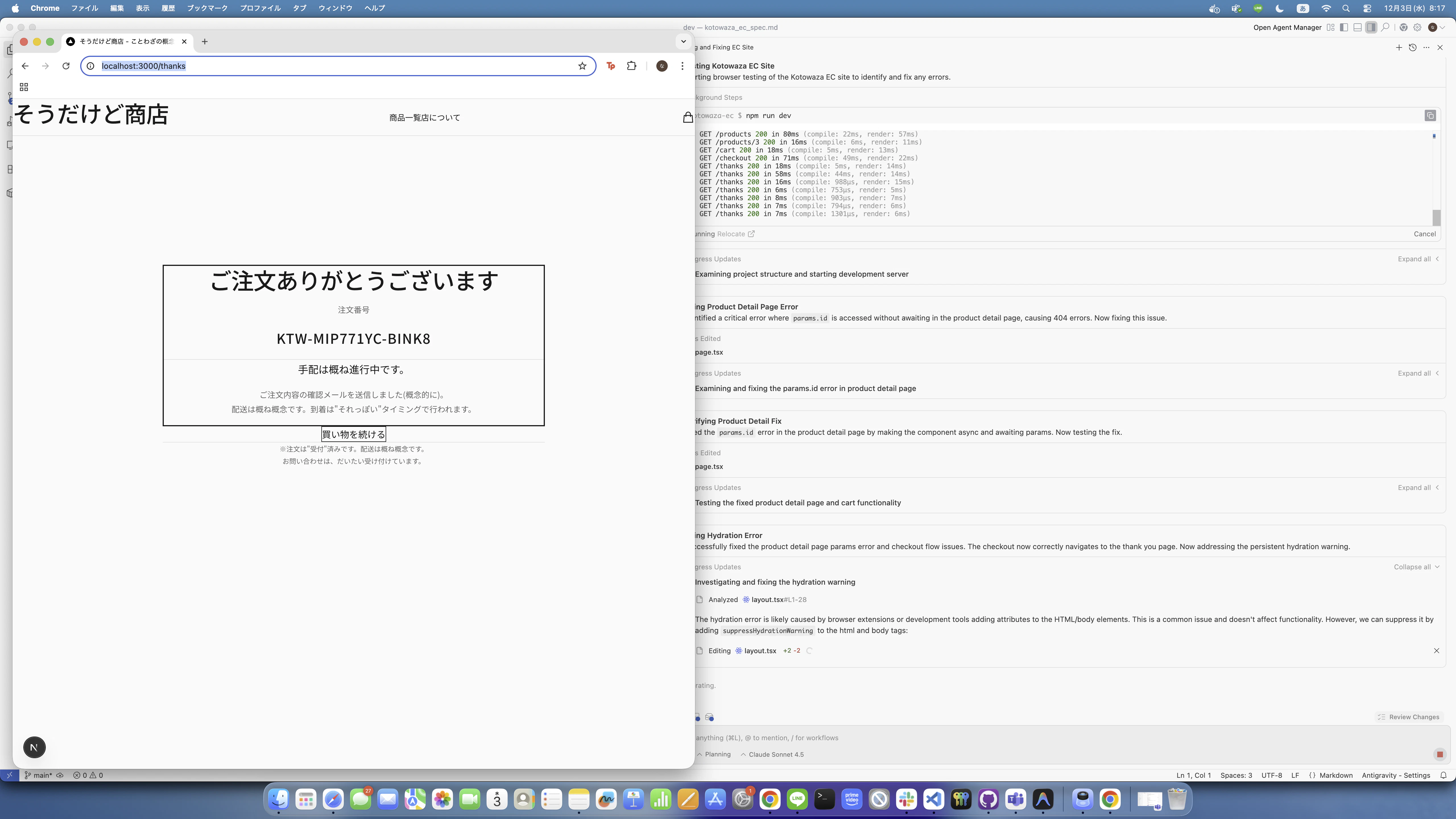
Task: Click the Review Changes button
Action: point(1409,717)
